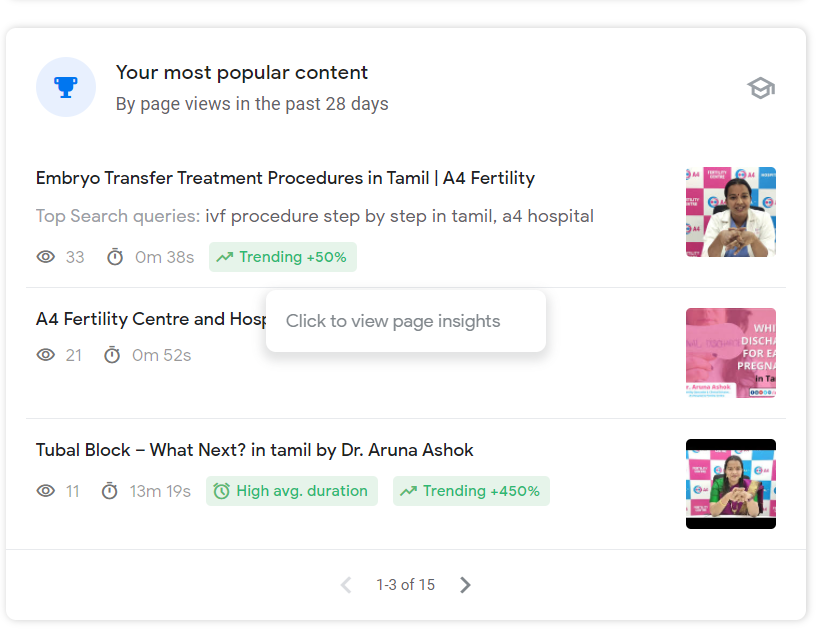The image size is (830, 633).
Task: Click the trophy icon next to the heading
Action: click(66, 87)
